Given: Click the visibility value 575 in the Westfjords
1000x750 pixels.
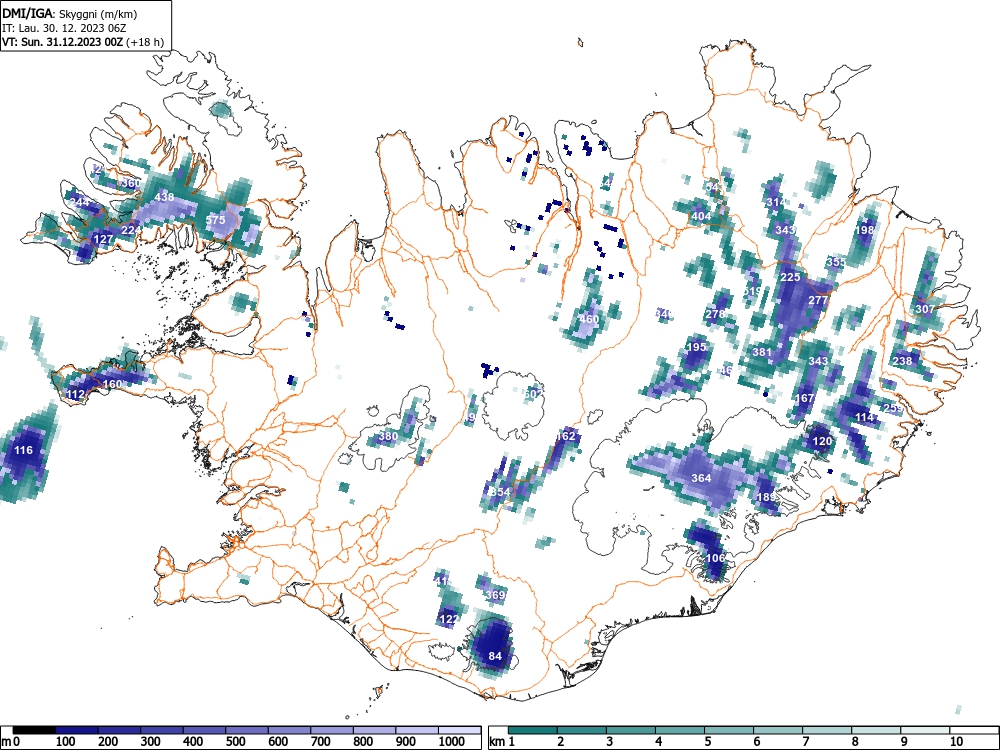Looking at the screenshot, I should pyautogui.click(x=216, y=220).
